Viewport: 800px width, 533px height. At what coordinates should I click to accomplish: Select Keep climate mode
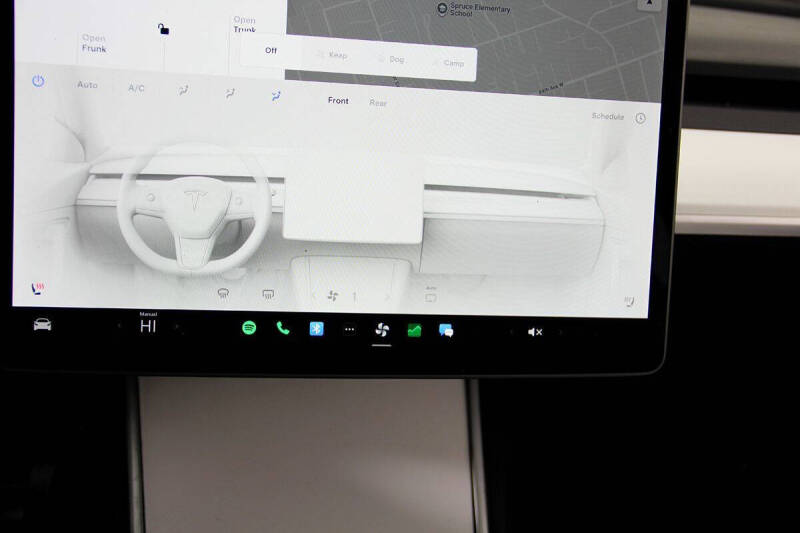point(333,55)
